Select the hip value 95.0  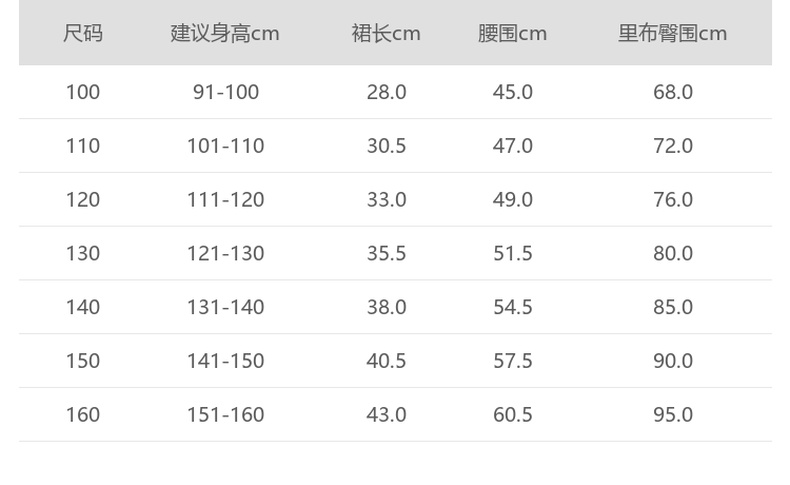pyautogui.click(x=672, y=414)
